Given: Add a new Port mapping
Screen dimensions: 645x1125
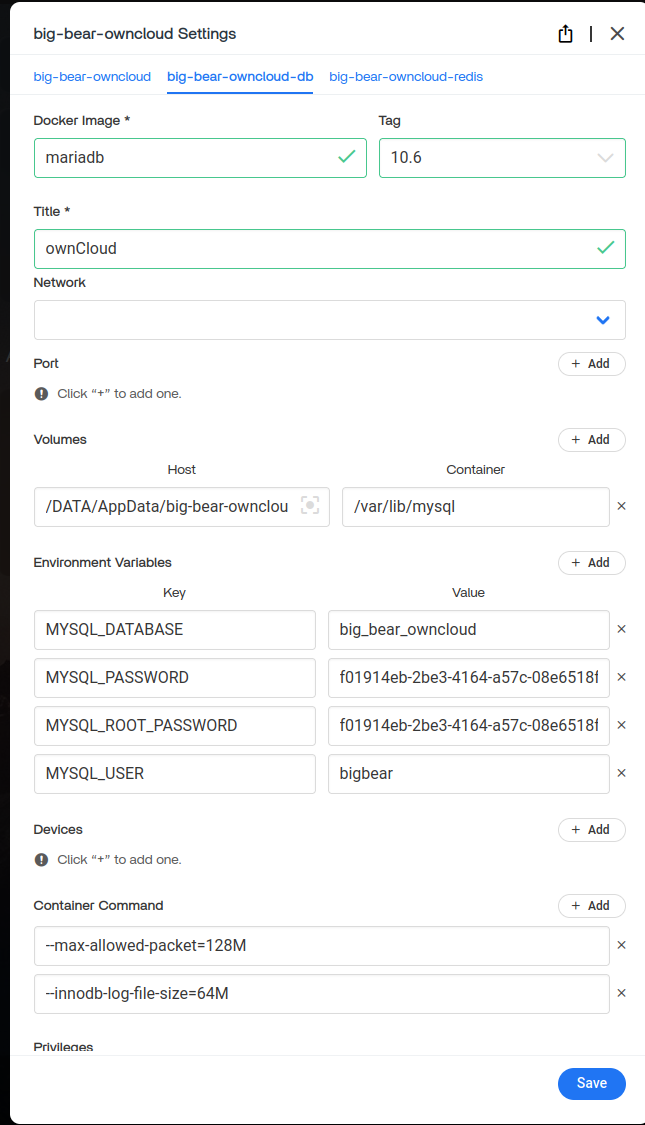Looking at the screenshot, I should (591, 364).
